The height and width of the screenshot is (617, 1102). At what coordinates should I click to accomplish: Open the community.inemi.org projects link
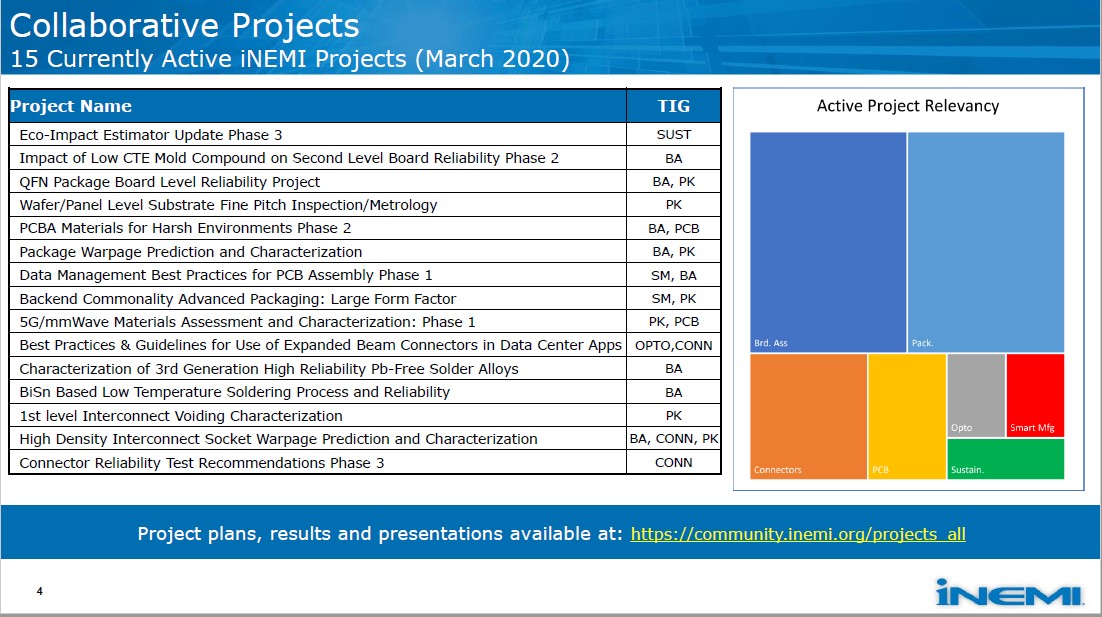pos(798,534)
